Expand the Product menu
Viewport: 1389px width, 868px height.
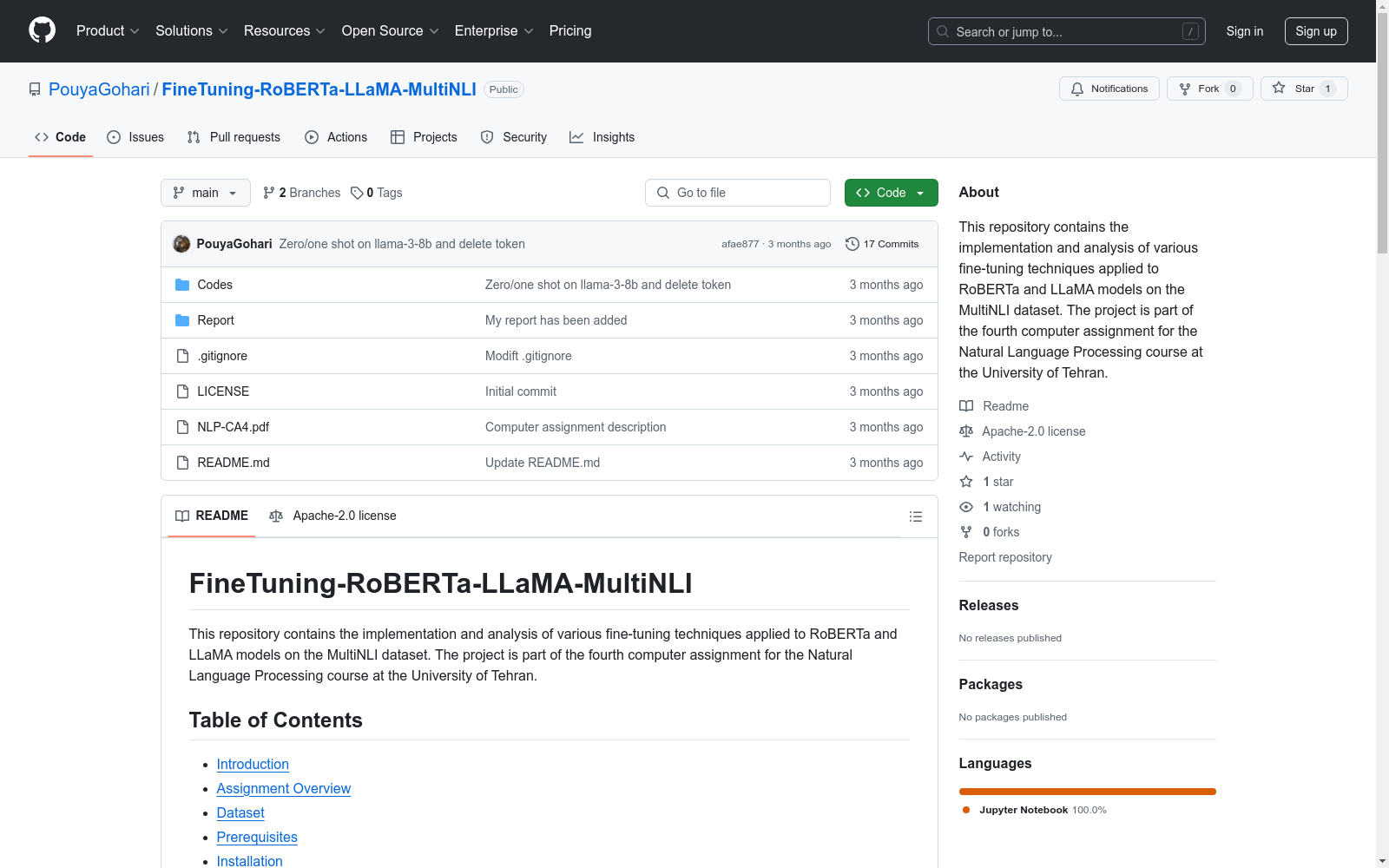tap(108, 31)
